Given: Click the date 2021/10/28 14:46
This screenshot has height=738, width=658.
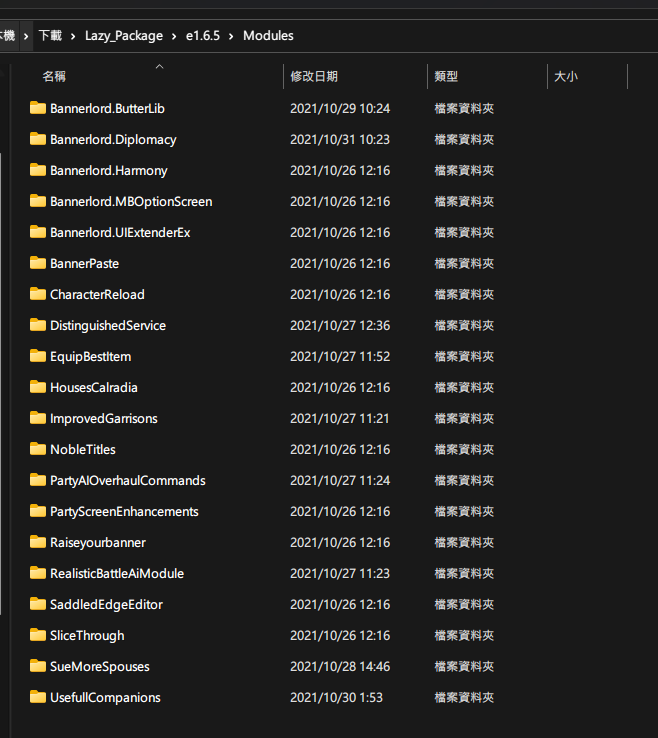Looking at the screenshot, I should pos(340,666).
